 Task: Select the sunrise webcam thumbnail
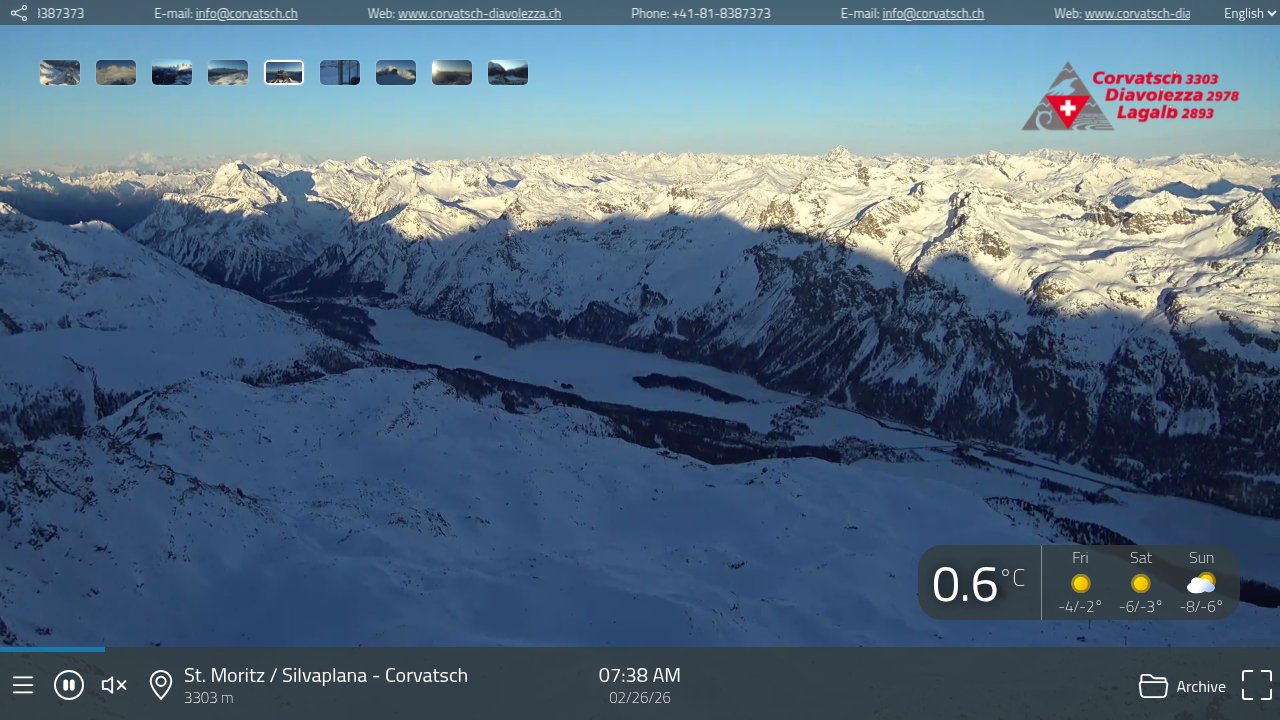pos(452,72)
